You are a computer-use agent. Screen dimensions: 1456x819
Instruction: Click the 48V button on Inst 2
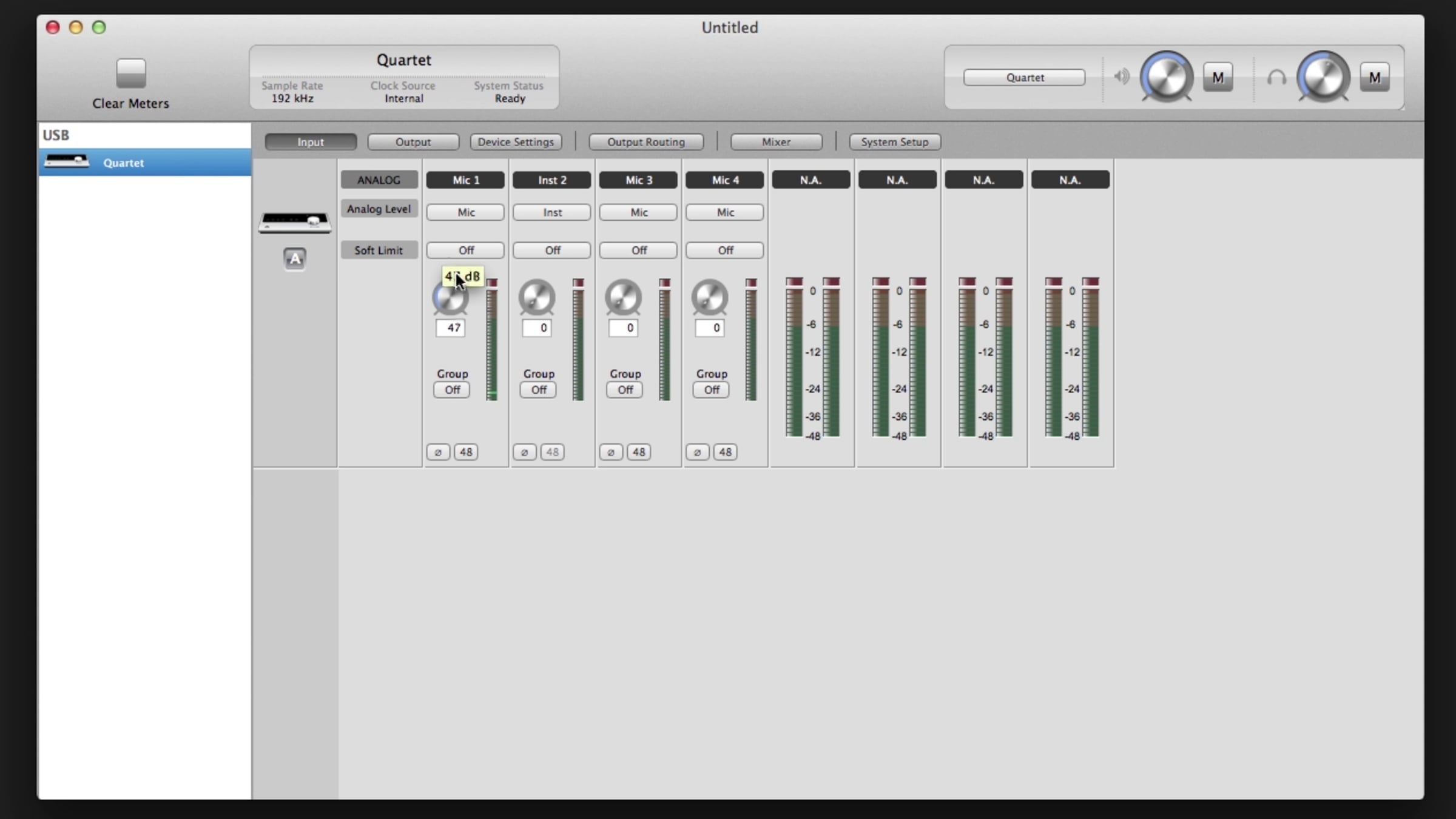pos(553,452)
